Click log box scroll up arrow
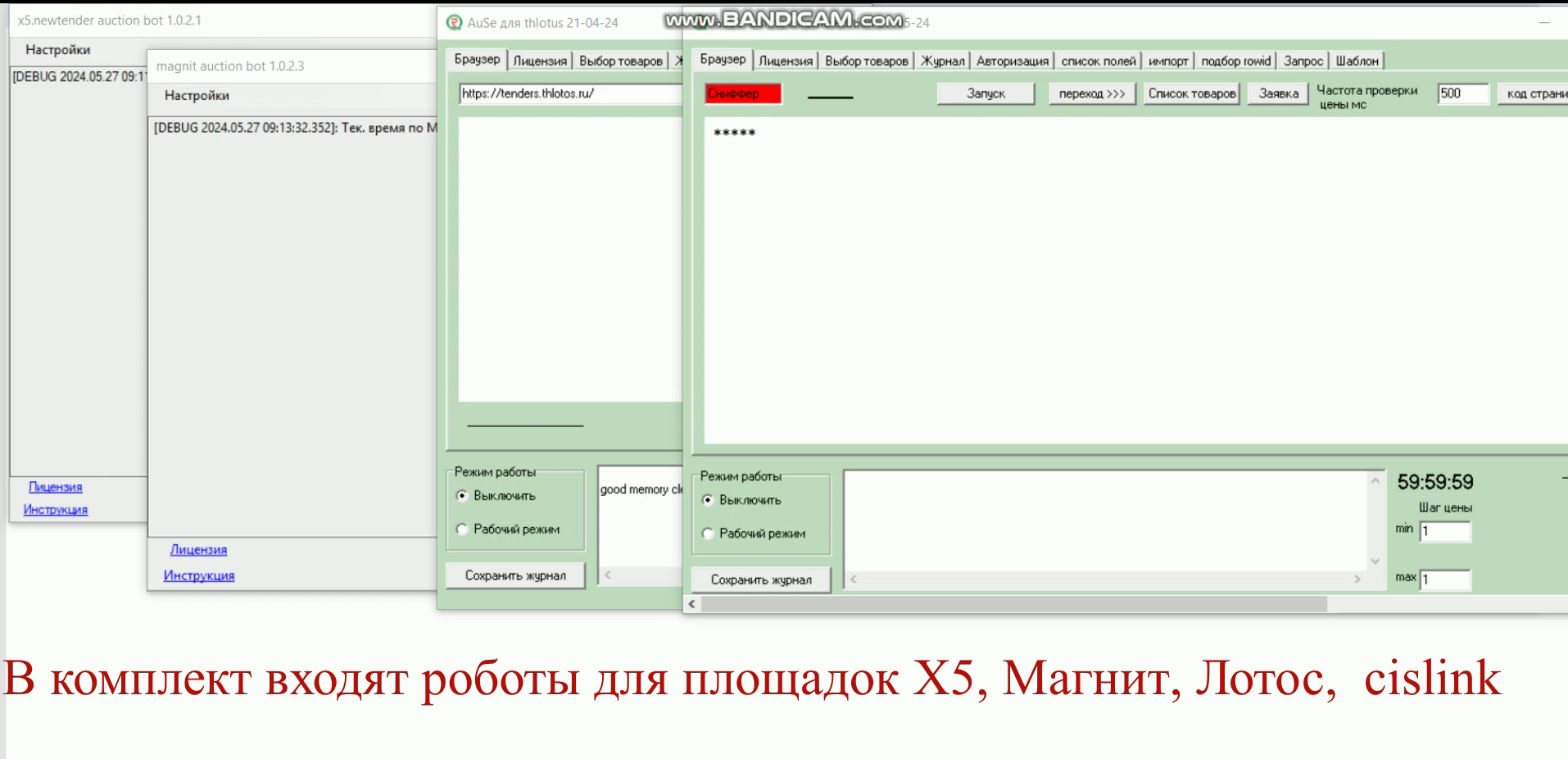The height and width of the screenshot is (759, 1568). 1375,480
